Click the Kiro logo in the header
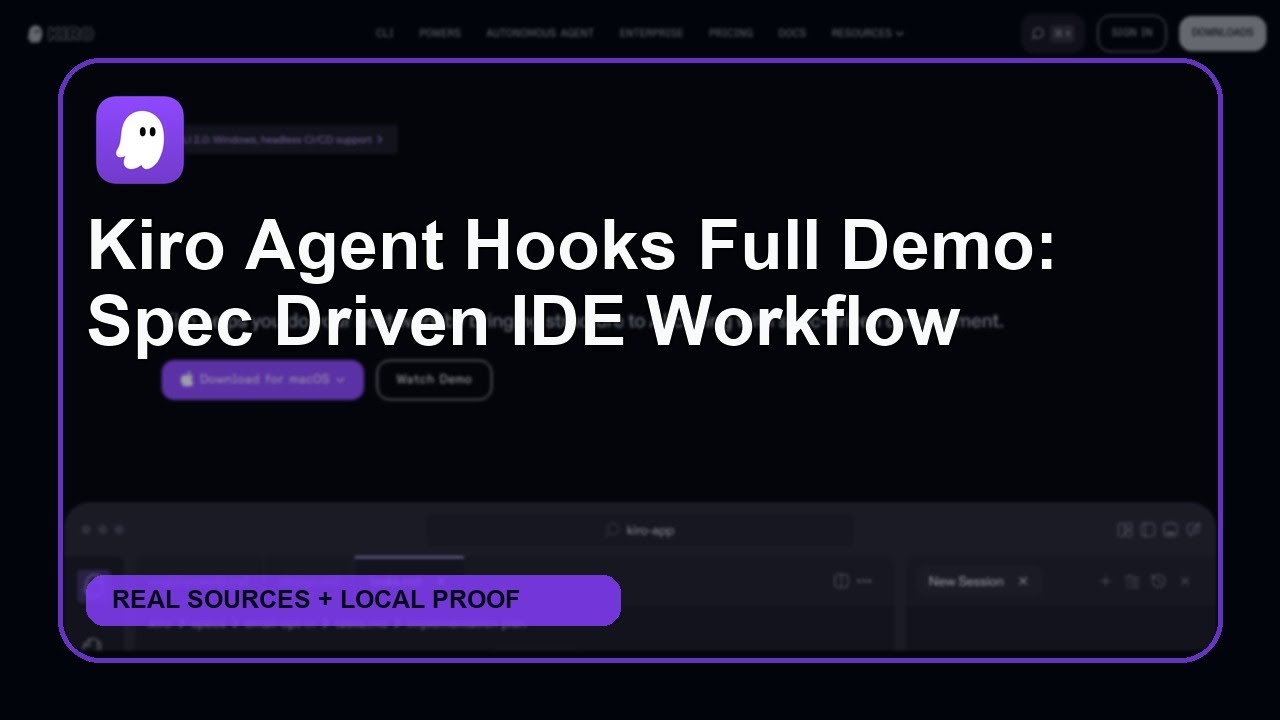 pyautogui.click(x=61, y=34)
